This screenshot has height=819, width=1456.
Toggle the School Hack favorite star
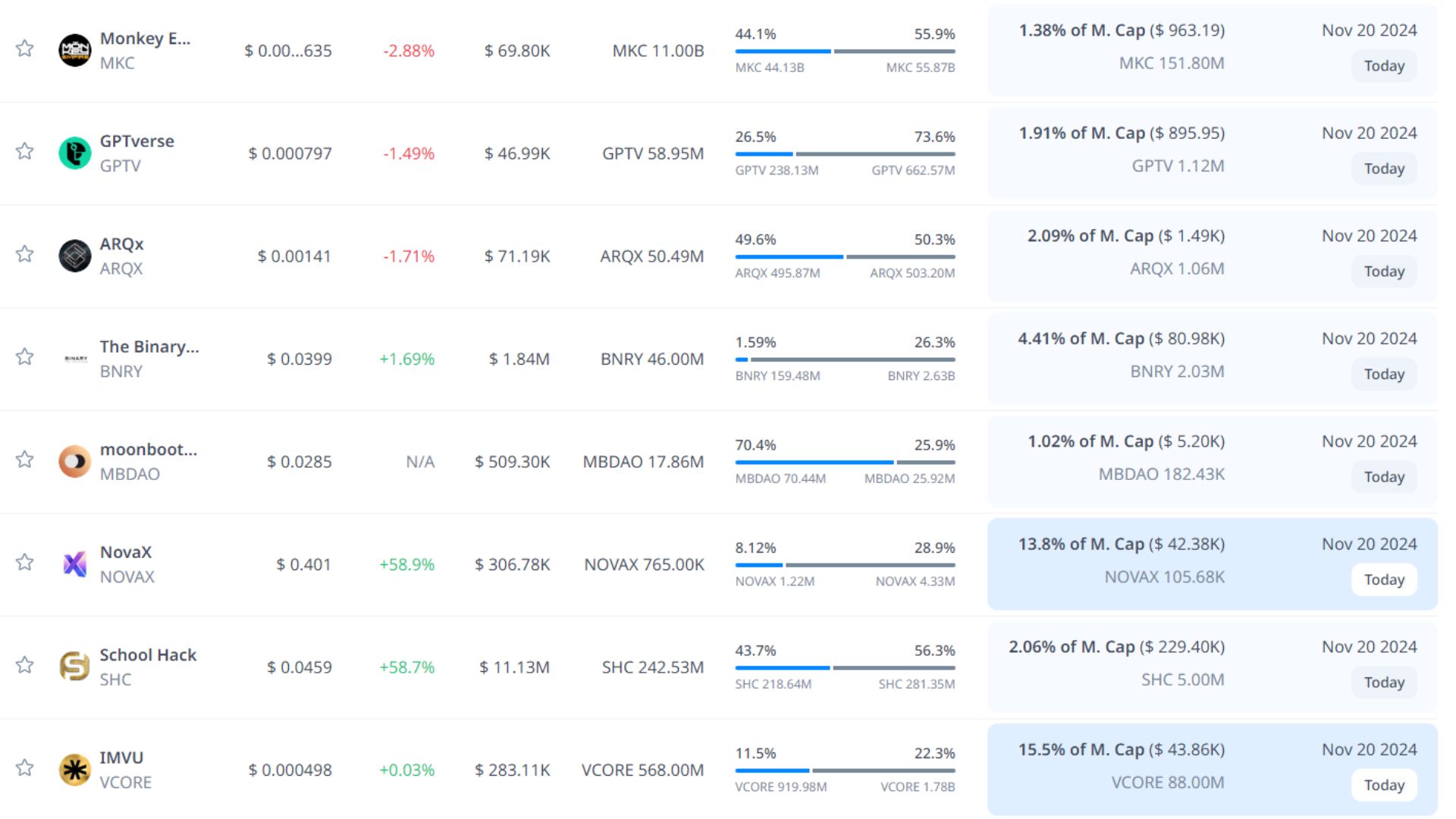click(x=25, y=665)
